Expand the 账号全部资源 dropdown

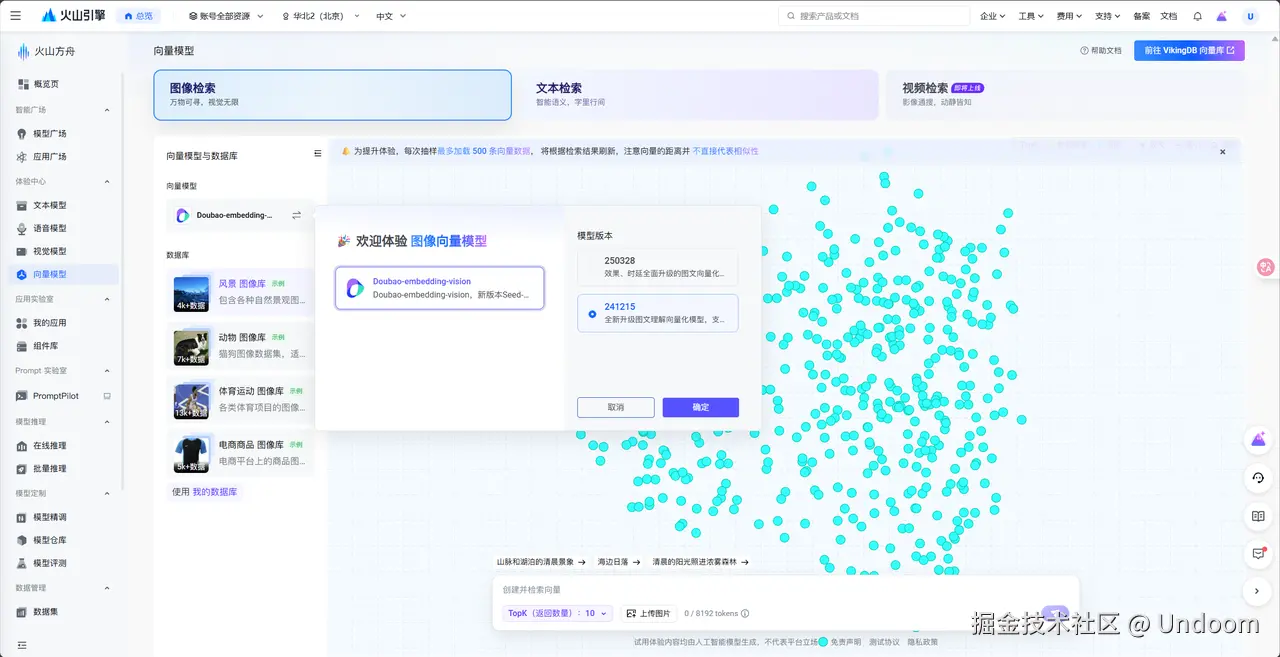(226, 16)
